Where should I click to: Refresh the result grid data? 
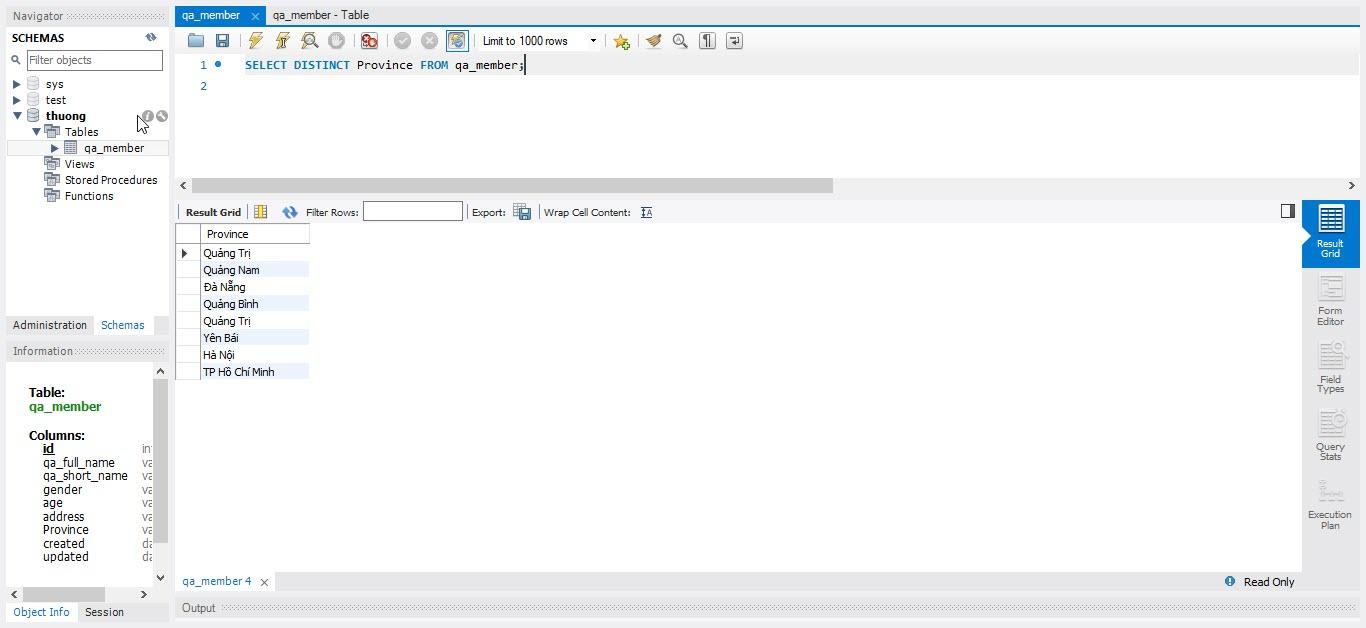pos(290,212)
